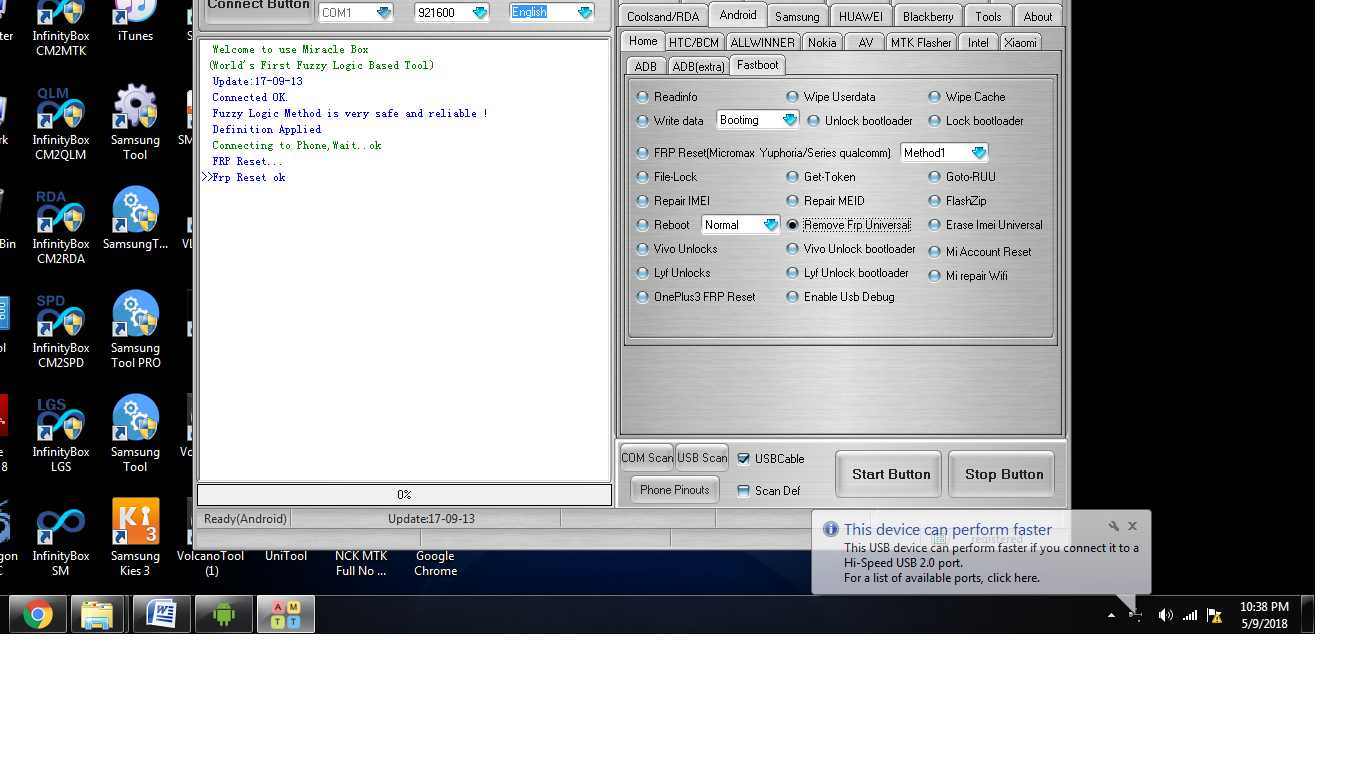Select Wipe Userdata radio option
The image size is (1366, 768).
(x=831, y=97)
